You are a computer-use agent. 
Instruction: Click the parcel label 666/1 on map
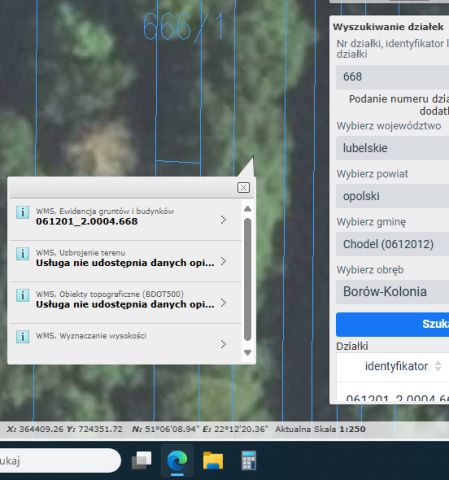click(x=183, y=26)
